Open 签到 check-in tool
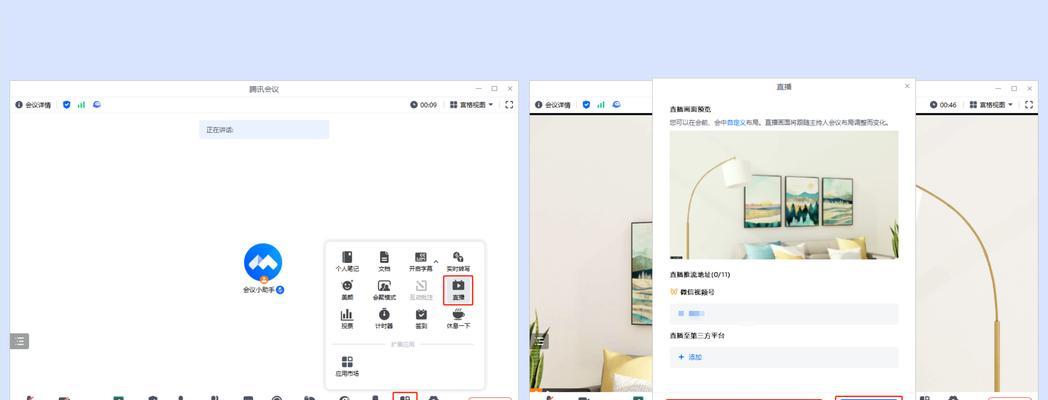Viewport: 1048px width, 400px height. [x=420, y=319]
